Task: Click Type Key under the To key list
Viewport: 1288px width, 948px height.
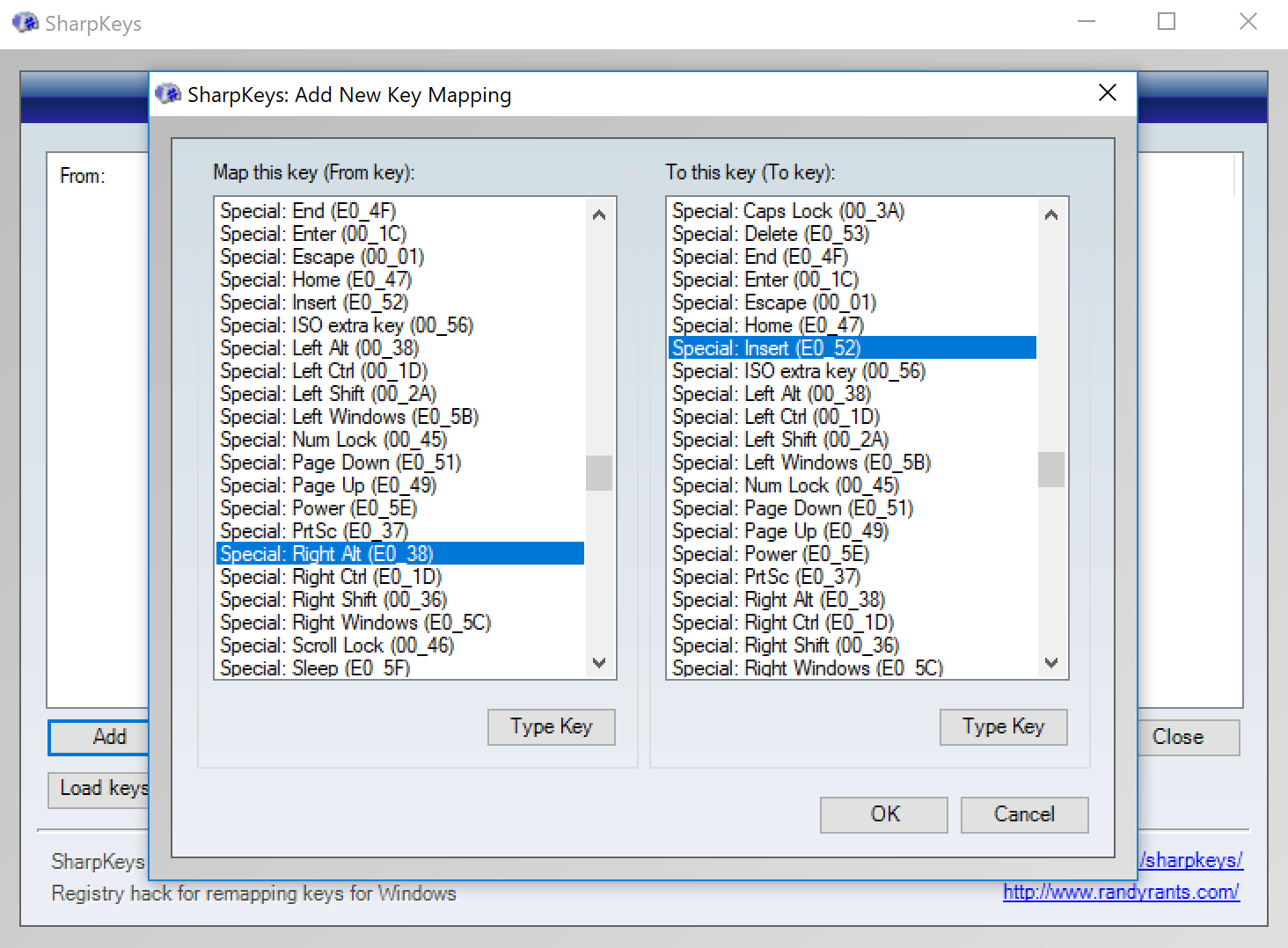Action: click(x=1004, y=727)
